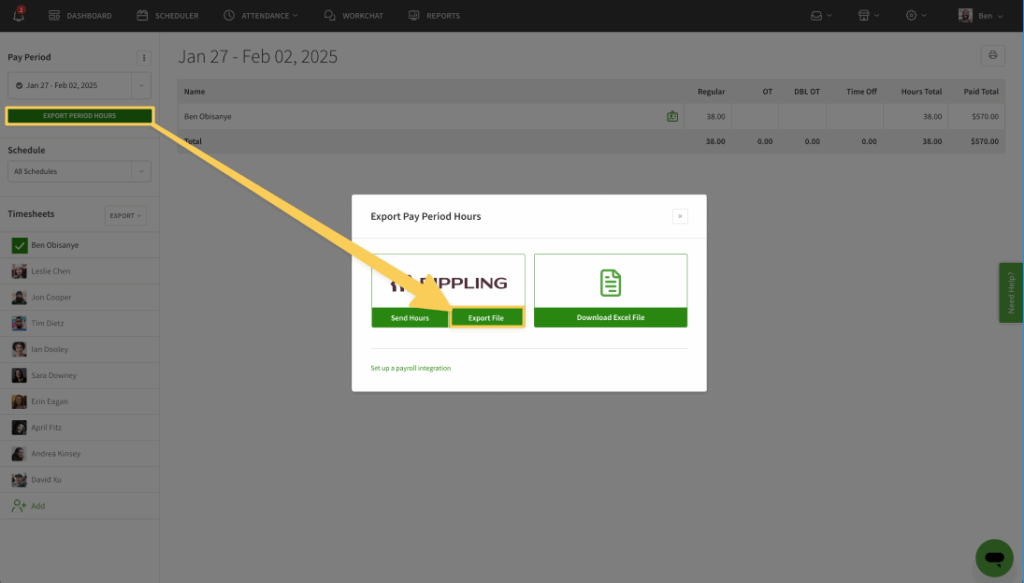Open the settings gear dropdown
This screenshot has width=1024, height=583.
[x=915, y=15]
